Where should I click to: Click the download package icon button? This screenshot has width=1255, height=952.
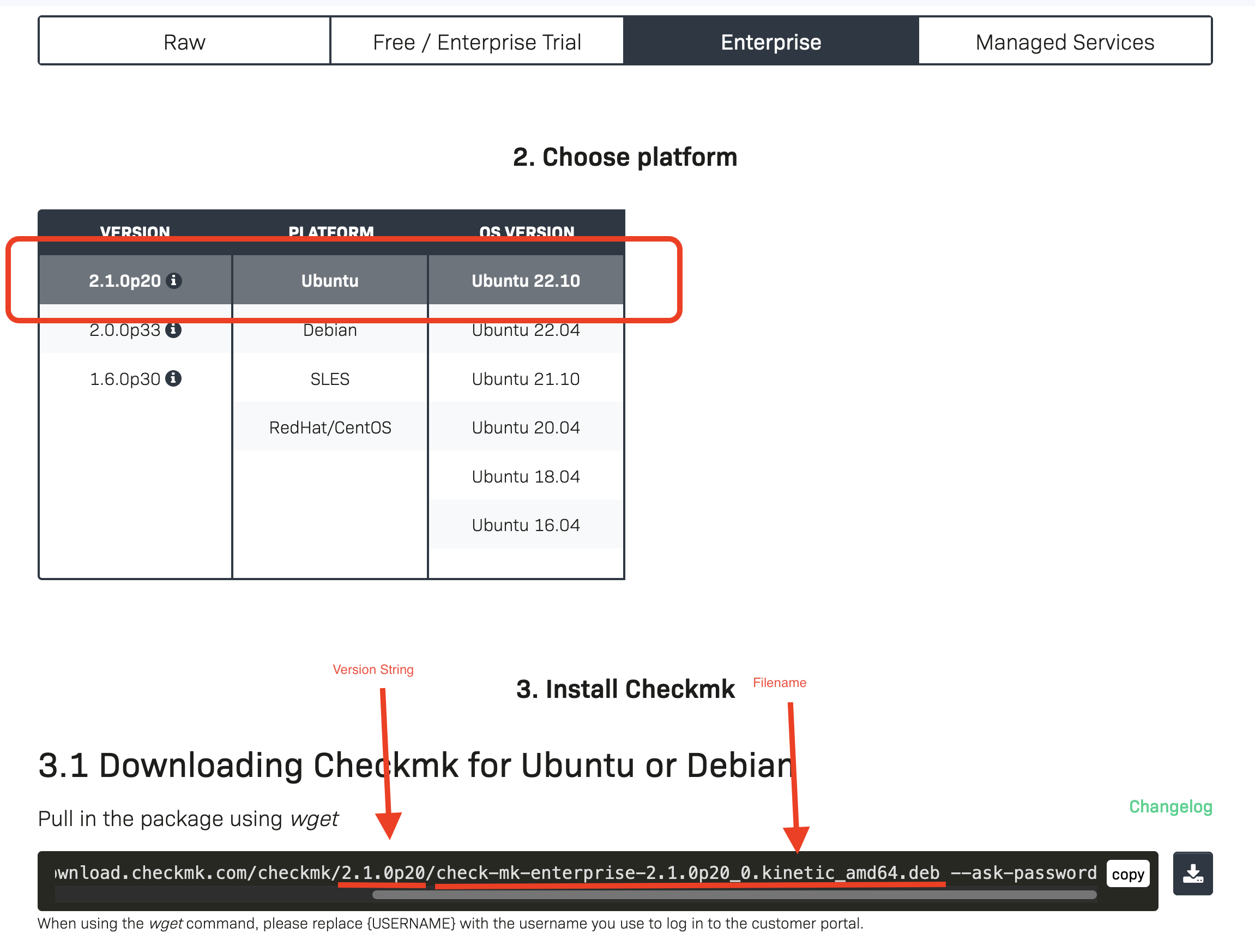(1193, 873)
